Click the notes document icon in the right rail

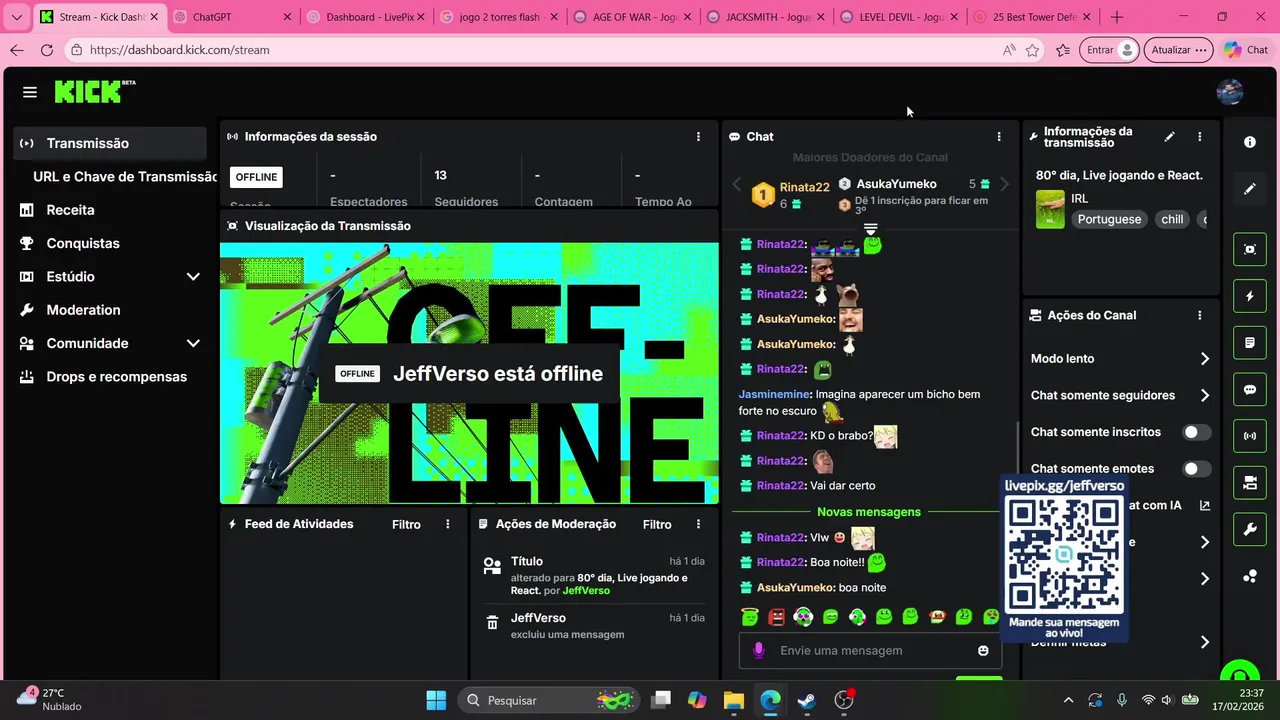click(1250, 343)
